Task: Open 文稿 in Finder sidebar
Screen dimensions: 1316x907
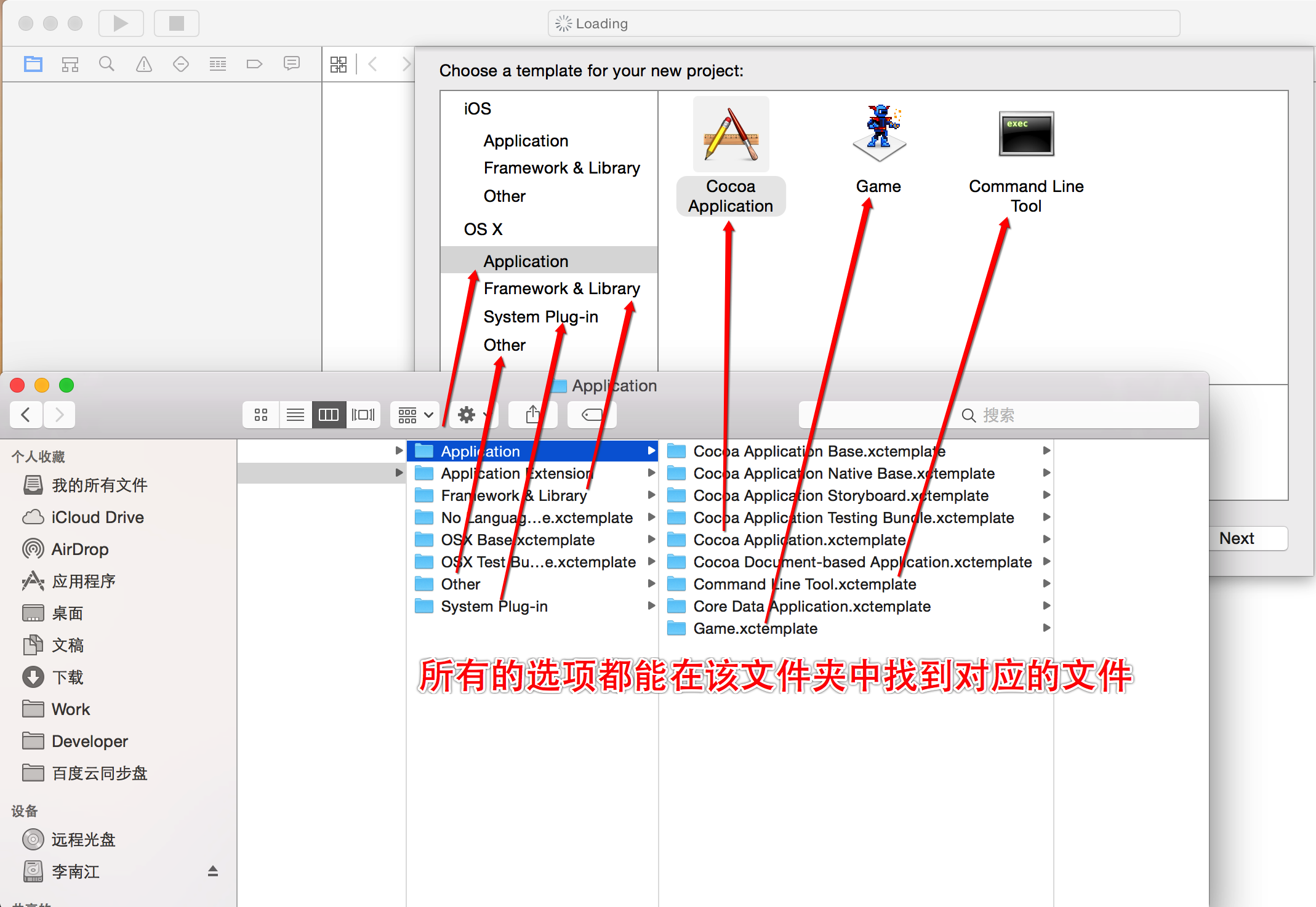Action: coord(67,645)
